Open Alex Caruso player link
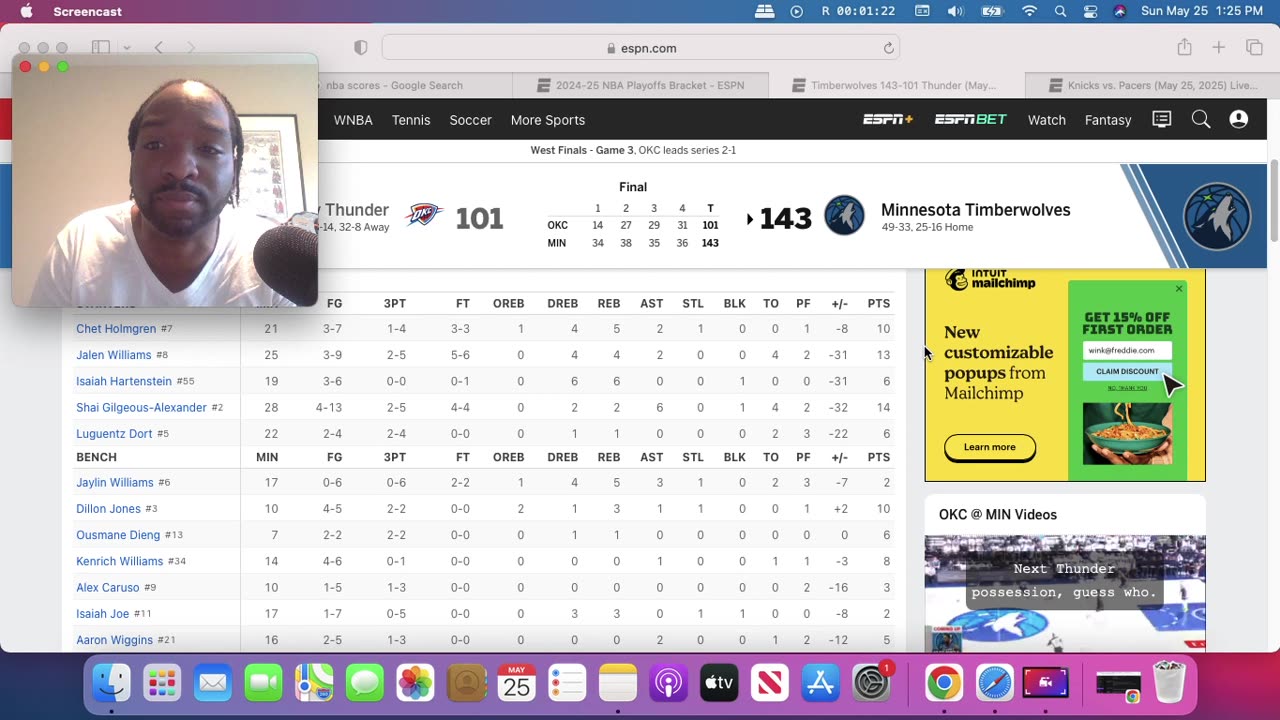Viewport: 1280px width, 720px height. pos(108,588)
